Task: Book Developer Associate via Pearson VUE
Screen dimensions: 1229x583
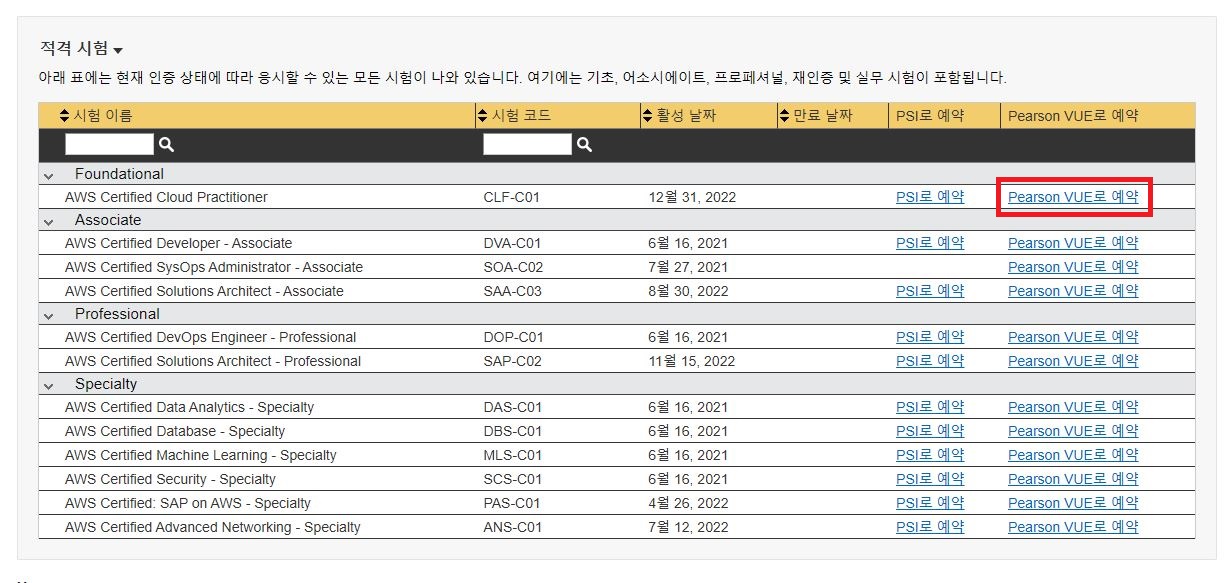Action: pyautogui.click(x=1073, y=243)
